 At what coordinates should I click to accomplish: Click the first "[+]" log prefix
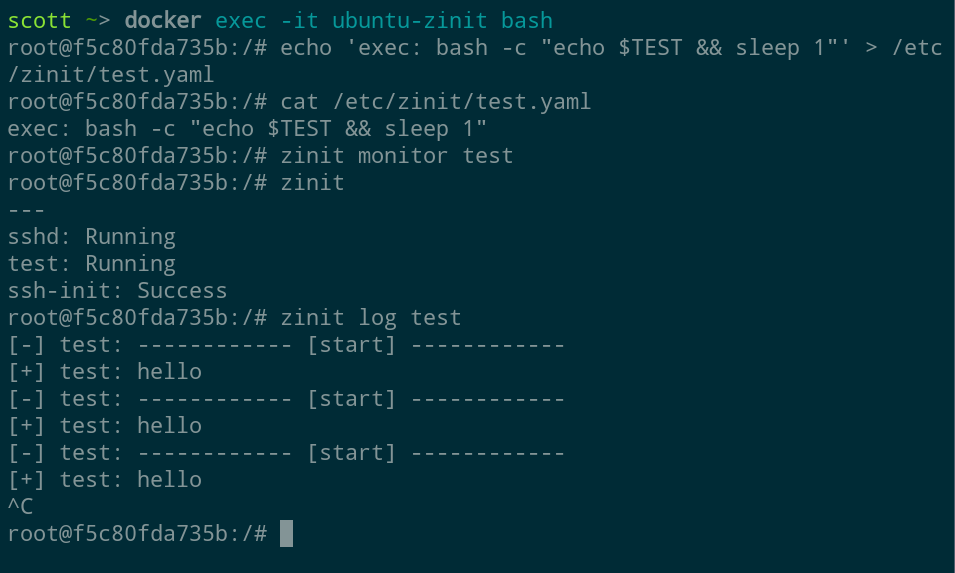click(x=27, y=372)
